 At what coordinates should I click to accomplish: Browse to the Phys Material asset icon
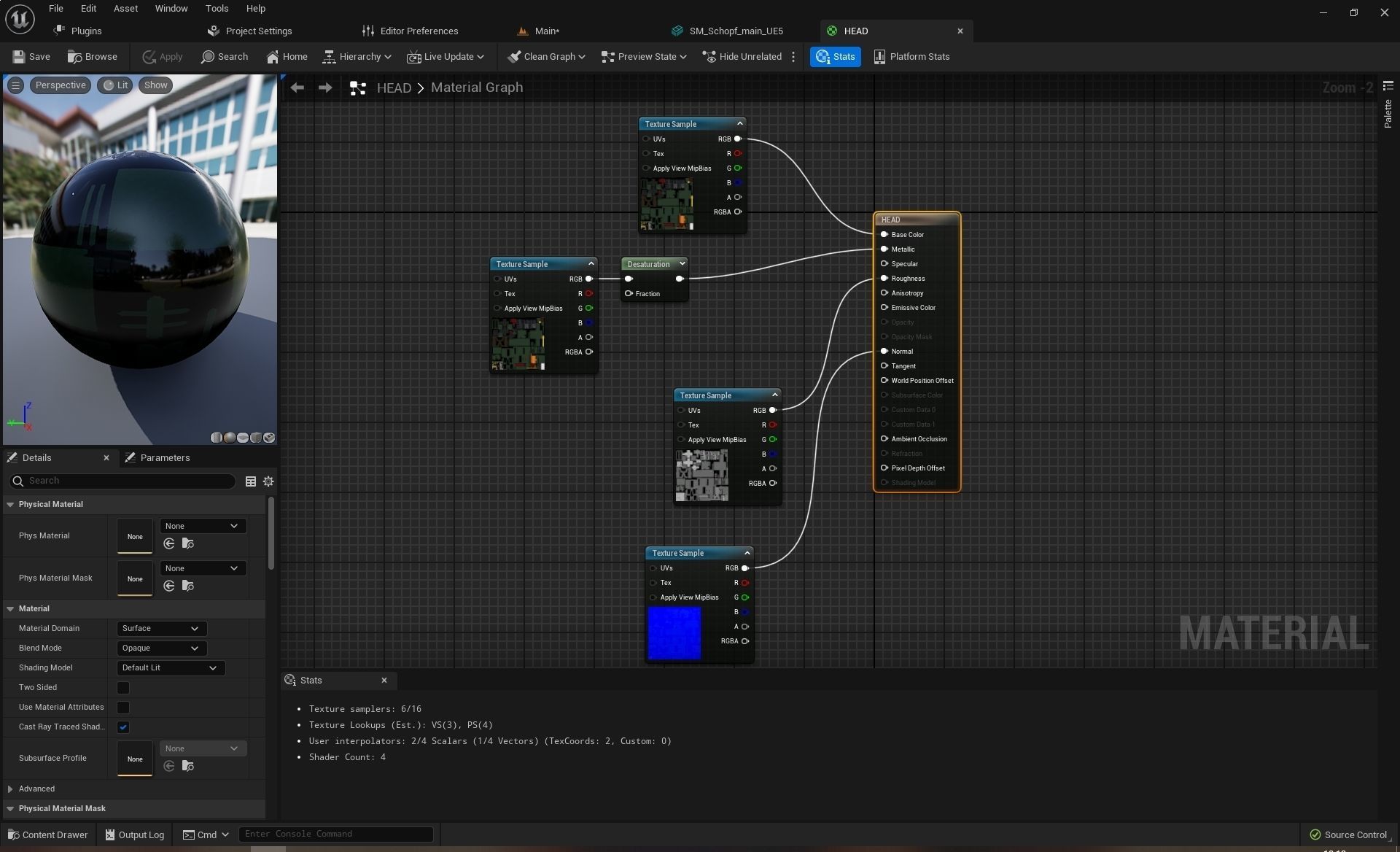[188, 544]
